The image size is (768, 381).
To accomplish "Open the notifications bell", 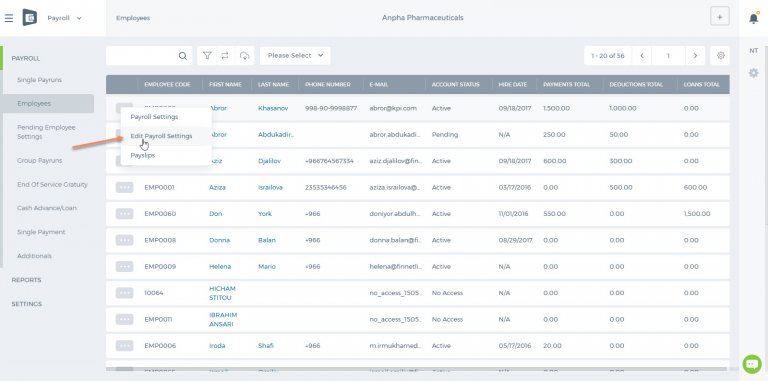I will (754, 18).
